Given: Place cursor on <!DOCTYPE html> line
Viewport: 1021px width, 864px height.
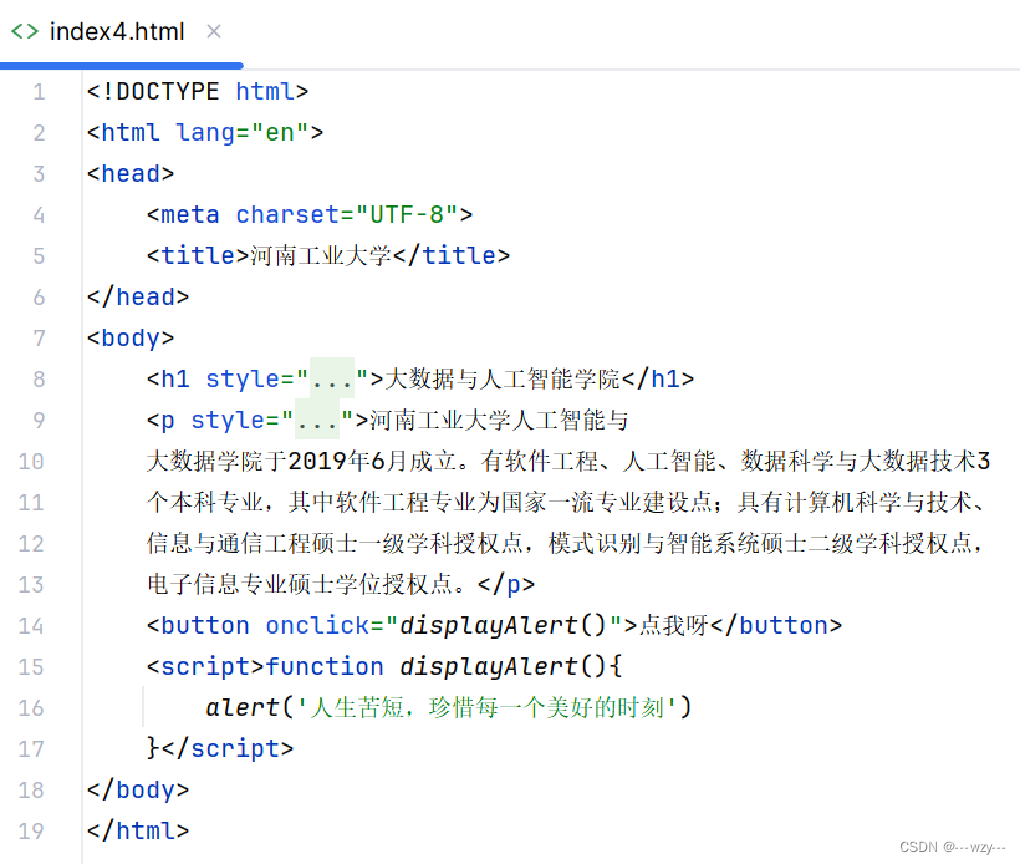Looking at the screenshot, I should pos(197,91).
